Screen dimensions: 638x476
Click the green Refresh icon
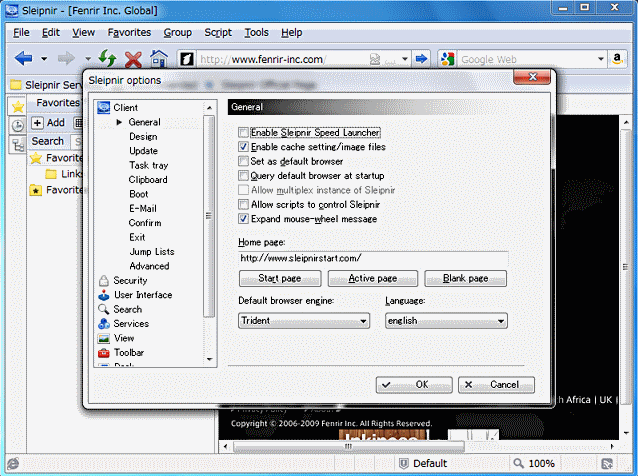[107, 59]
